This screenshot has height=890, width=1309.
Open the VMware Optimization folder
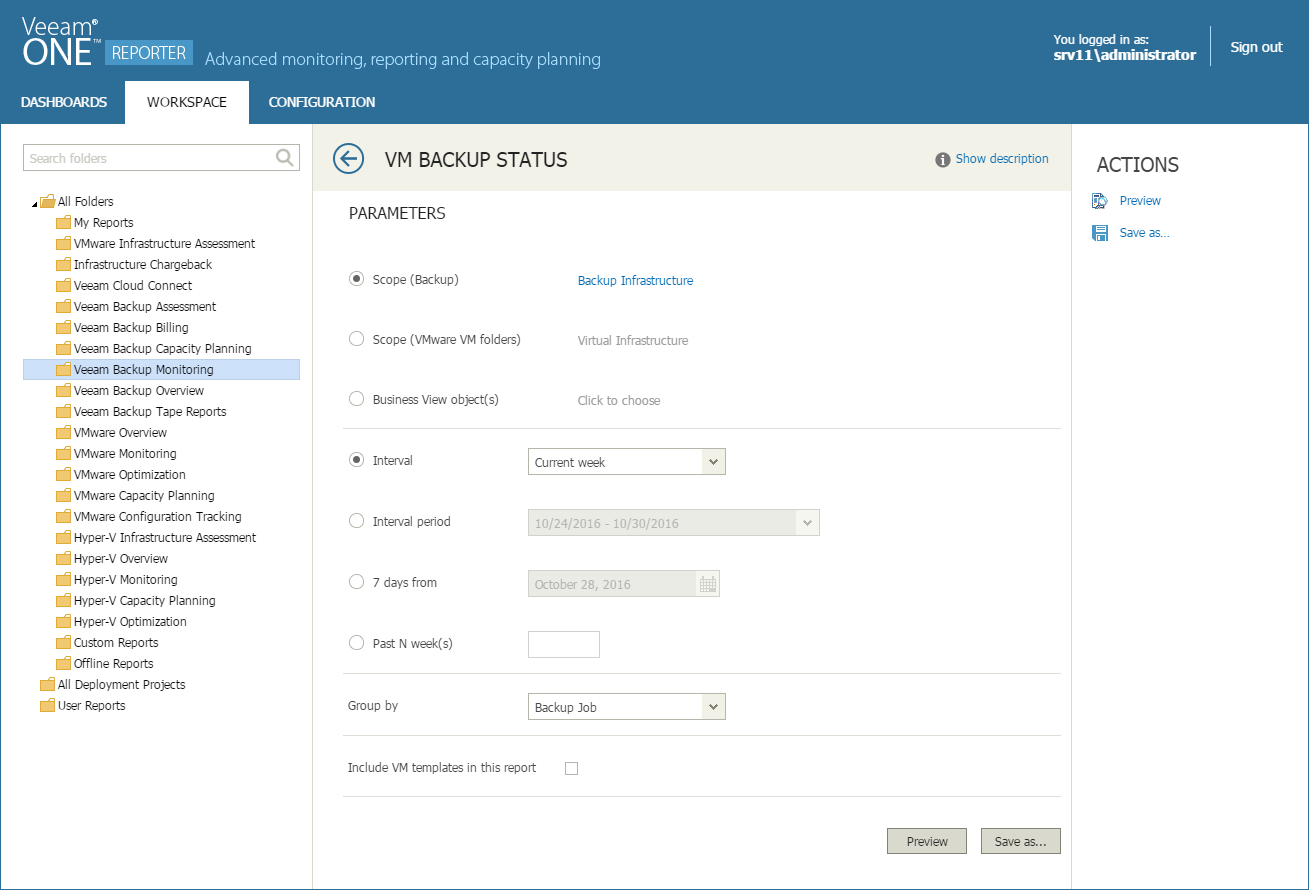130,474
